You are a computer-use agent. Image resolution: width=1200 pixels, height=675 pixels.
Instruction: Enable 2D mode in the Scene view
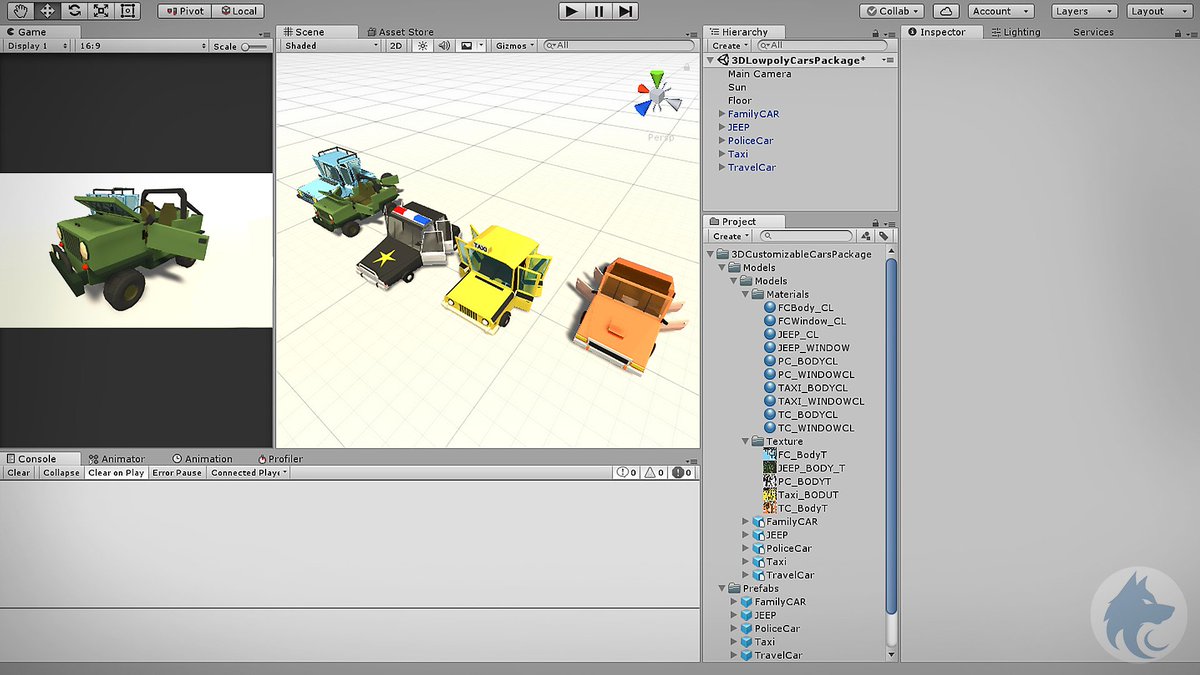(x=396, y=45)
